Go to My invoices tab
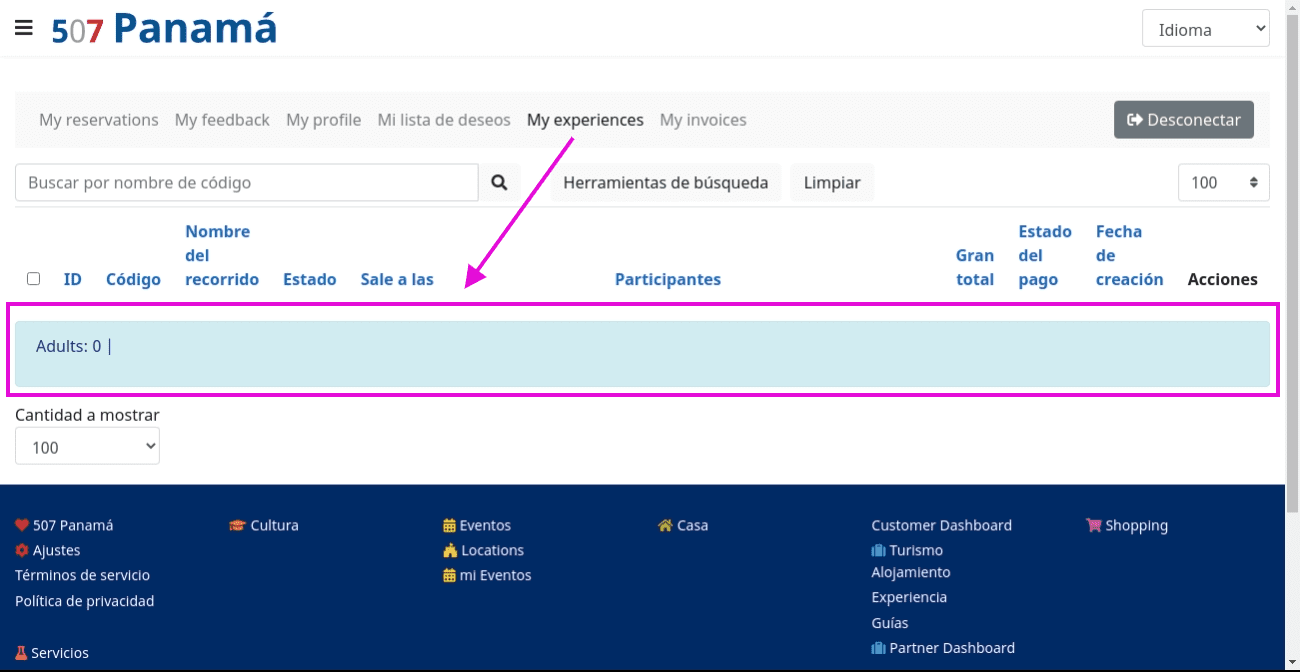 point(703,120)
